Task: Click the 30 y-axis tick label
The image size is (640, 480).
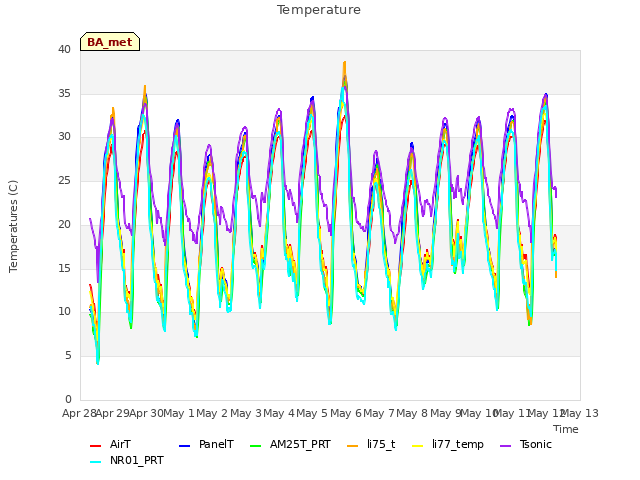Action: click(64, 137)
